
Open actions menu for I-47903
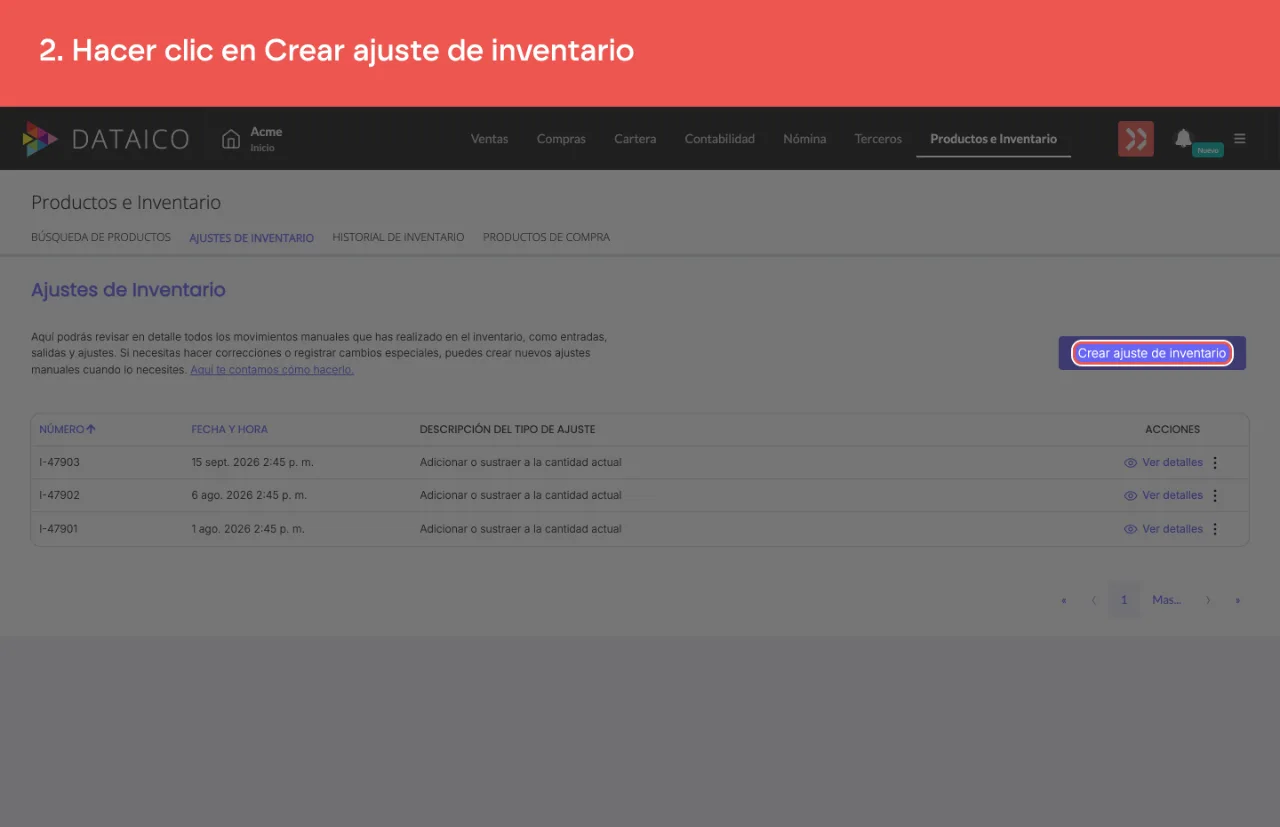pos(1215,463)
